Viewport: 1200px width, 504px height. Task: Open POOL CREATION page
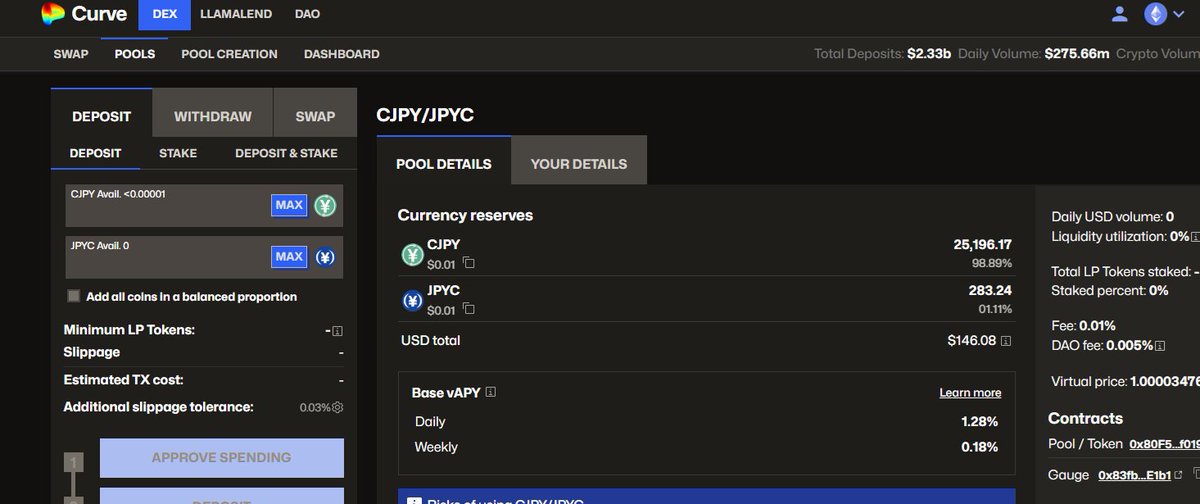pos(229,54)
